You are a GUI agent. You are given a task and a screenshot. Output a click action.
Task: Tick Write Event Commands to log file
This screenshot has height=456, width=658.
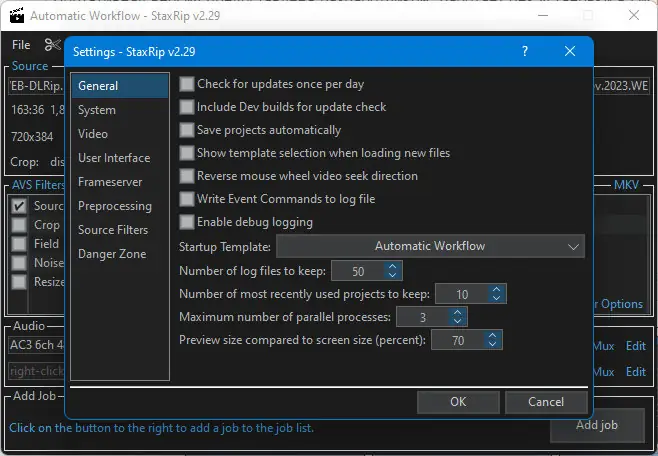tap(187, 199)
